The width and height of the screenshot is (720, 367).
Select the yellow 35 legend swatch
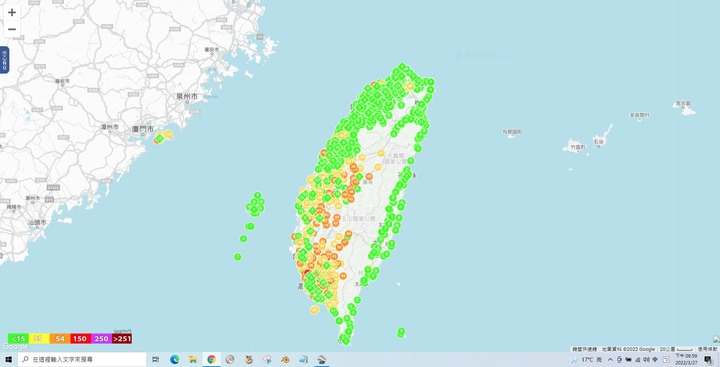(39, 339)
